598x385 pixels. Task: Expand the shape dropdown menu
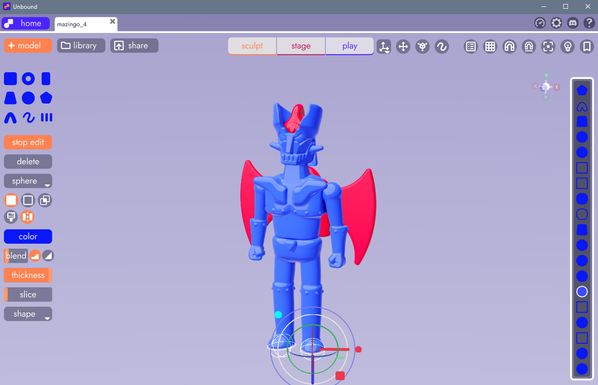(x=28, y=314)
